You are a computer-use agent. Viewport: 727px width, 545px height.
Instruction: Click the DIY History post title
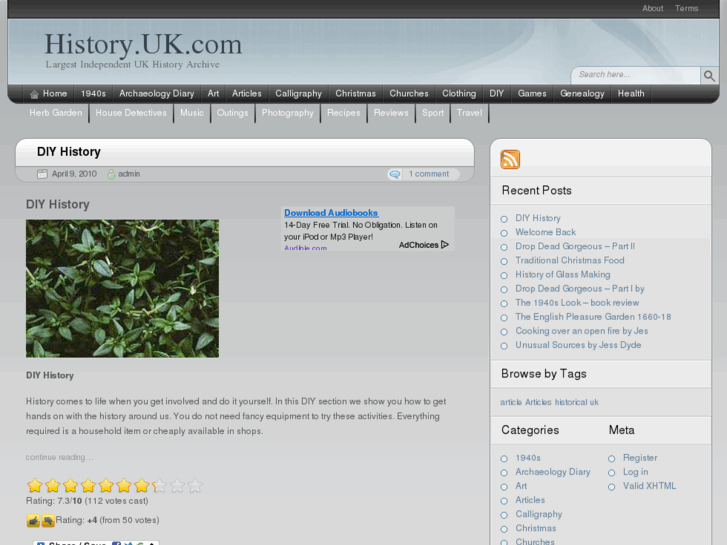click(69, 152)
